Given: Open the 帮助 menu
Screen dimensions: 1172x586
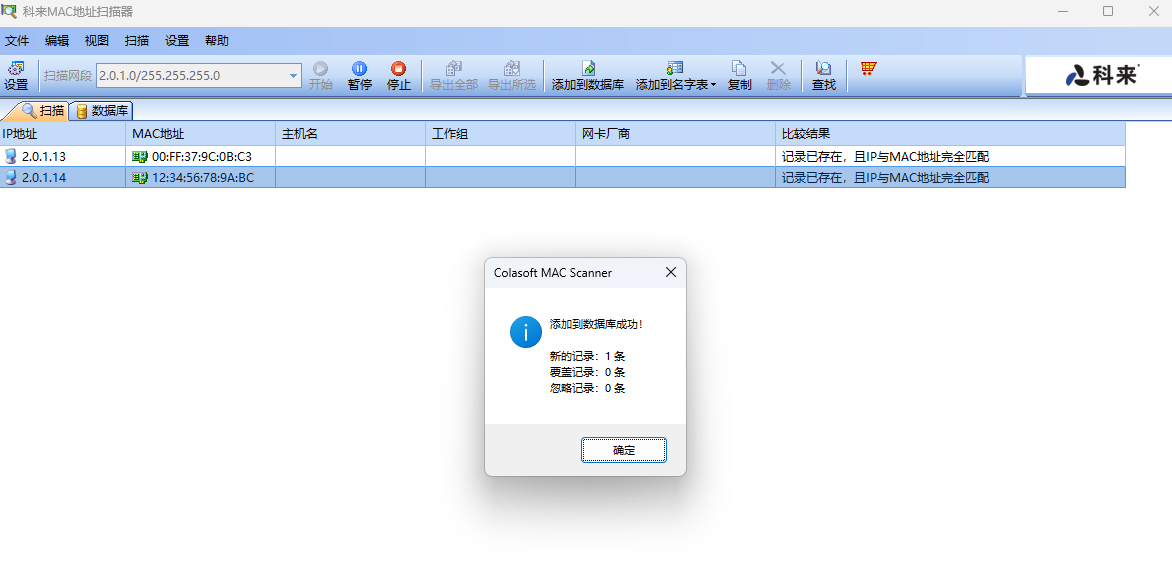Looking at the screenshot, I should pos(217,41).
